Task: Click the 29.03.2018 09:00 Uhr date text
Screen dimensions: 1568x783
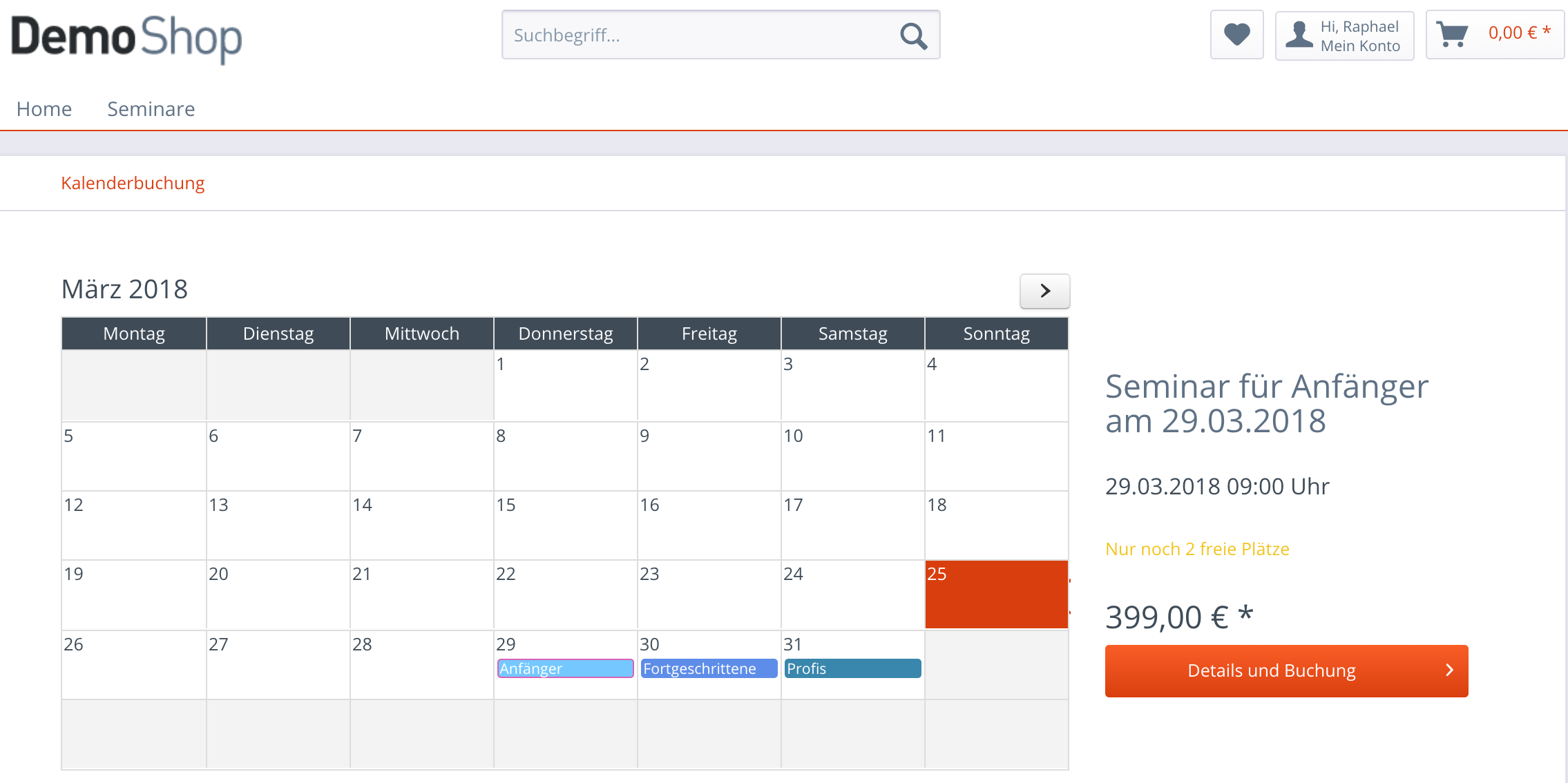Action: click(1217, 486)
